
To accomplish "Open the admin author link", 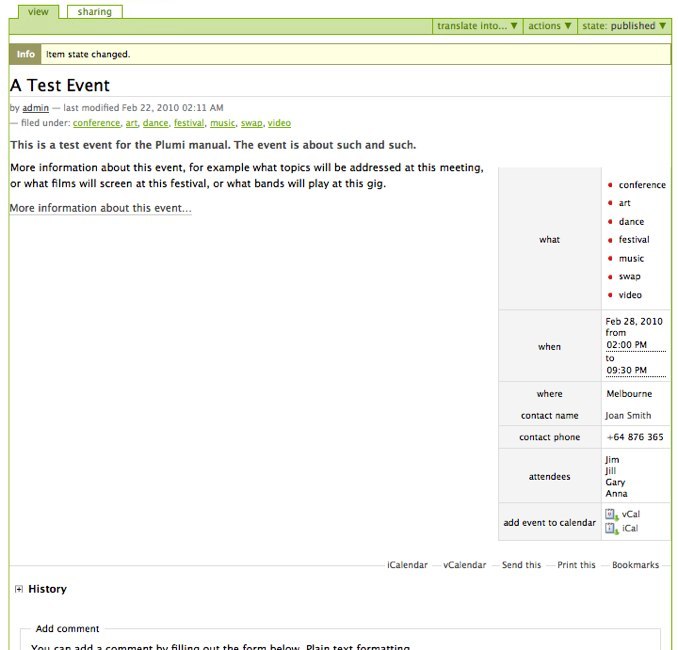I will [x=35, y=107].
